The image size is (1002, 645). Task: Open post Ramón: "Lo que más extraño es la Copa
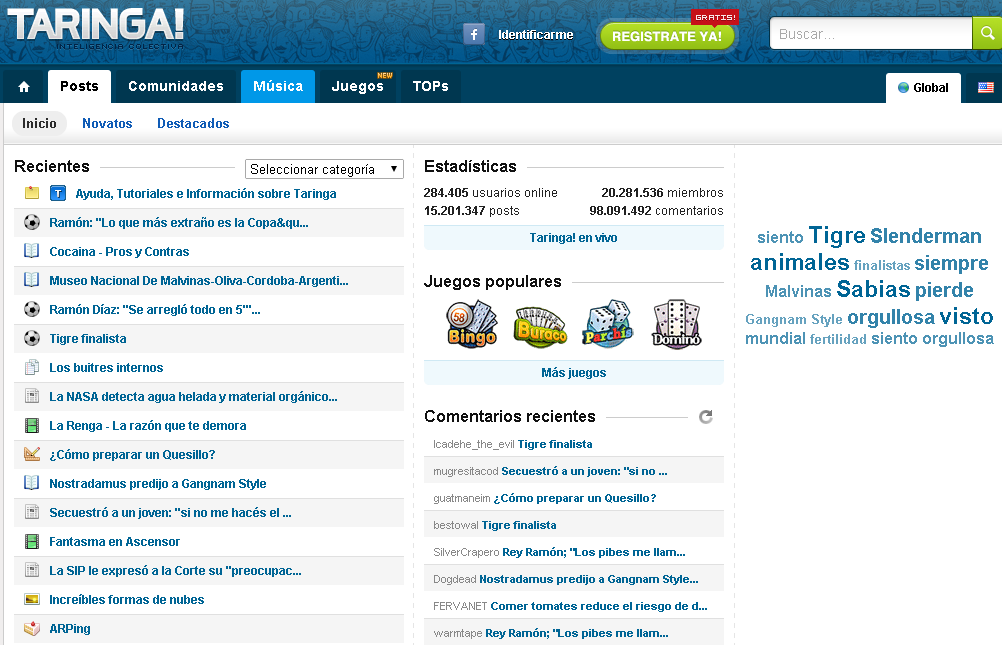pos(179,222)
